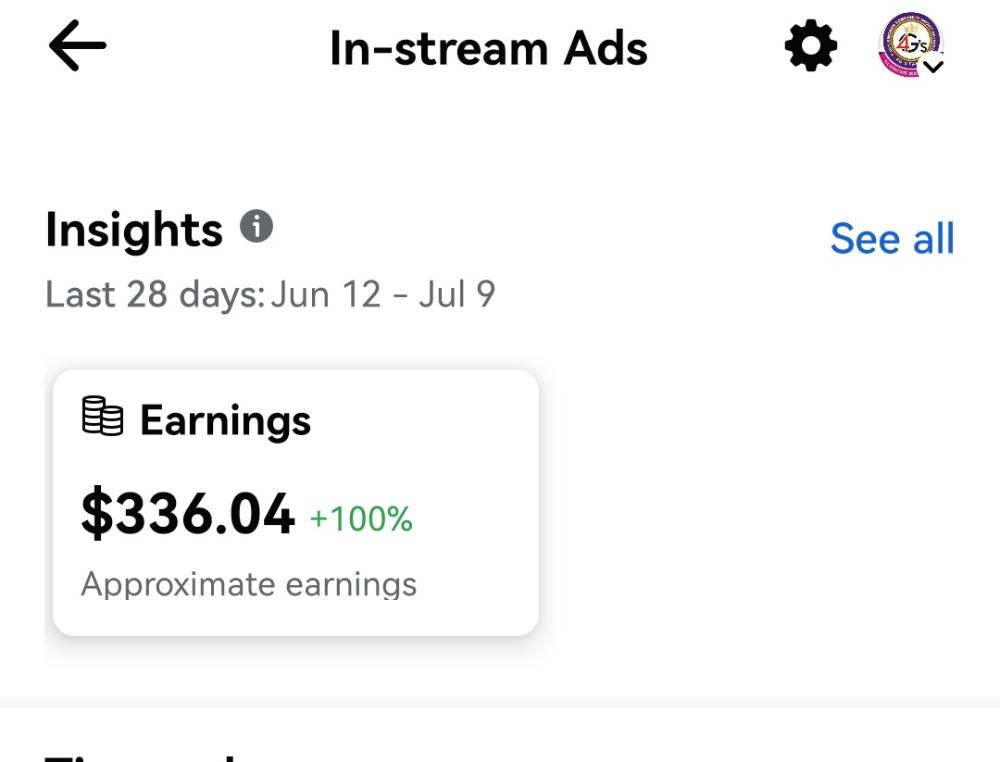Tap the In-stream Ads page title
Viewport: 1000px width, 762px height.
point(489,49)
